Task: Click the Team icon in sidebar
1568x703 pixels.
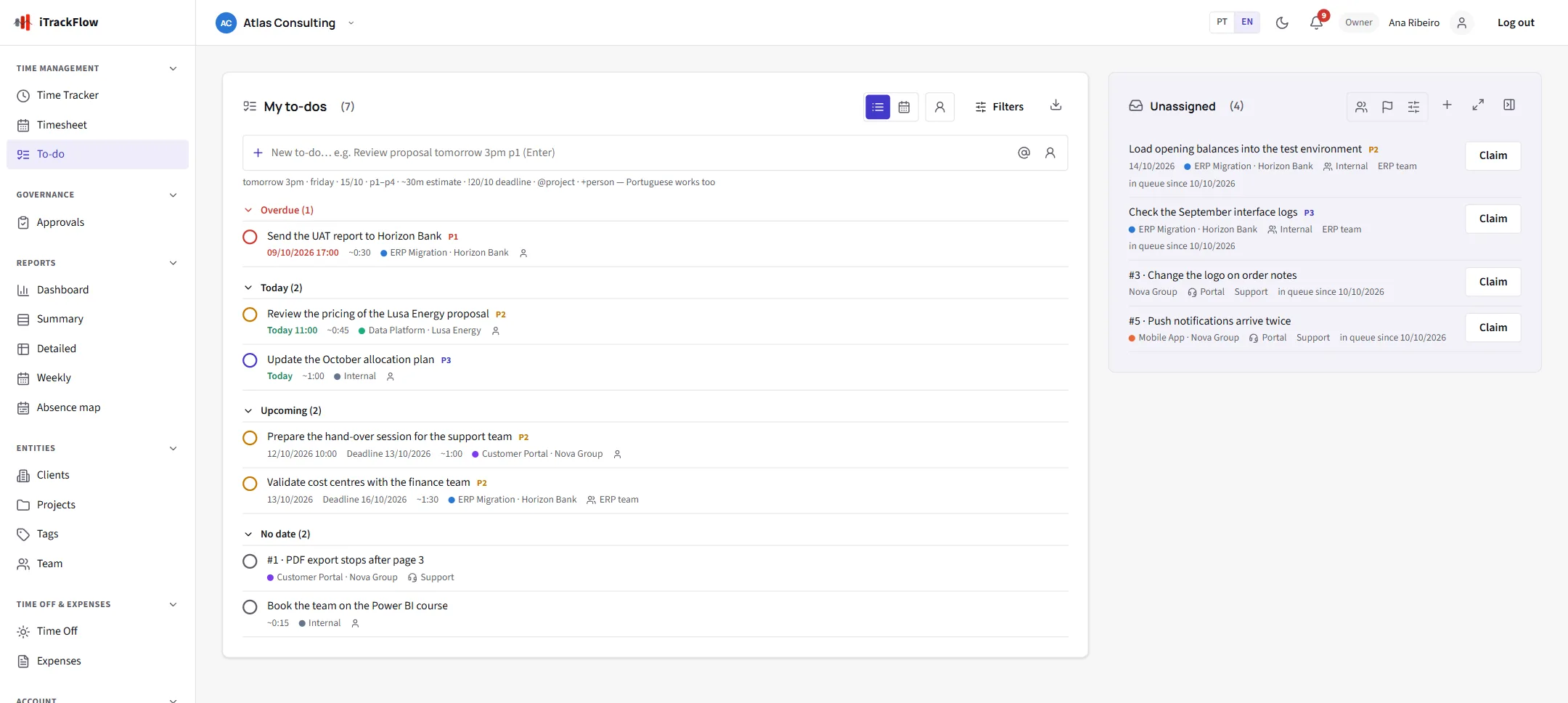Action: [x=23, y=564]
